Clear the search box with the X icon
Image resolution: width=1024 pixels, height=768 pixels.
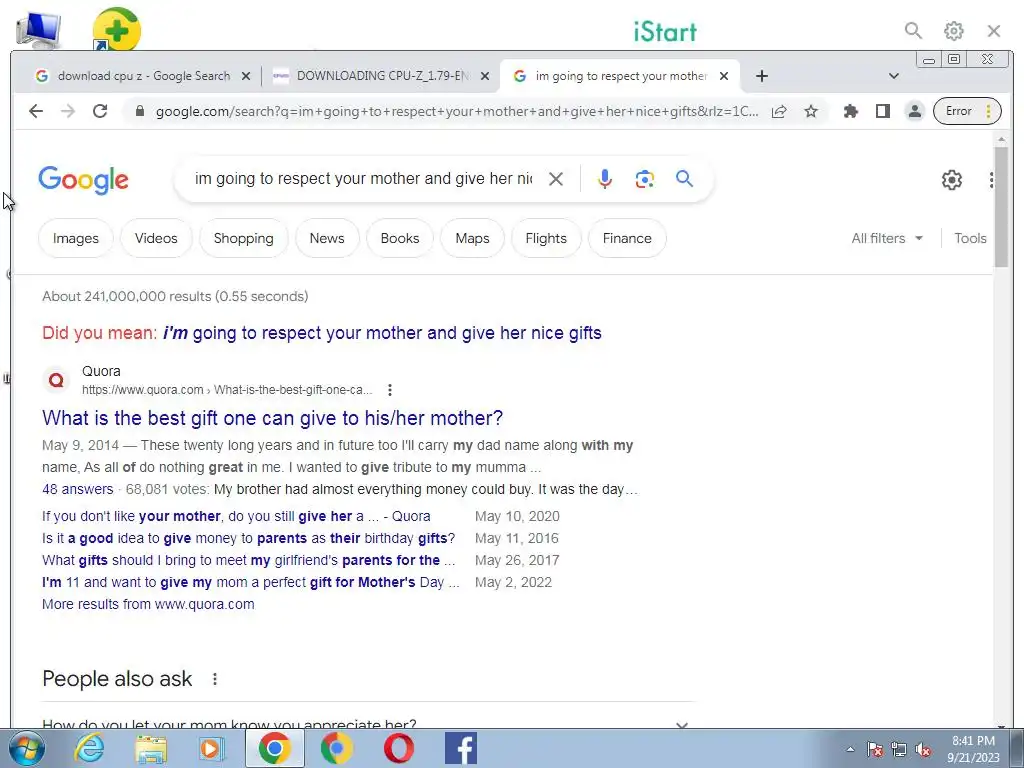click(556, 179)
